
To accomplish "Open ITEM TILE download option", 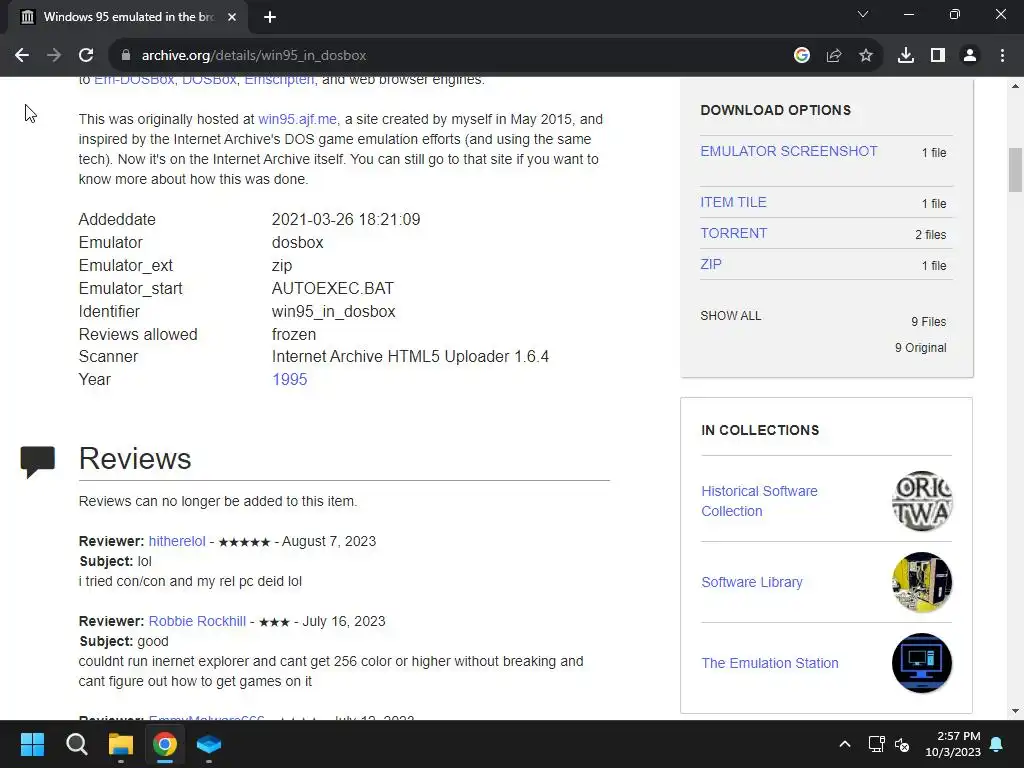I will 733,202.
